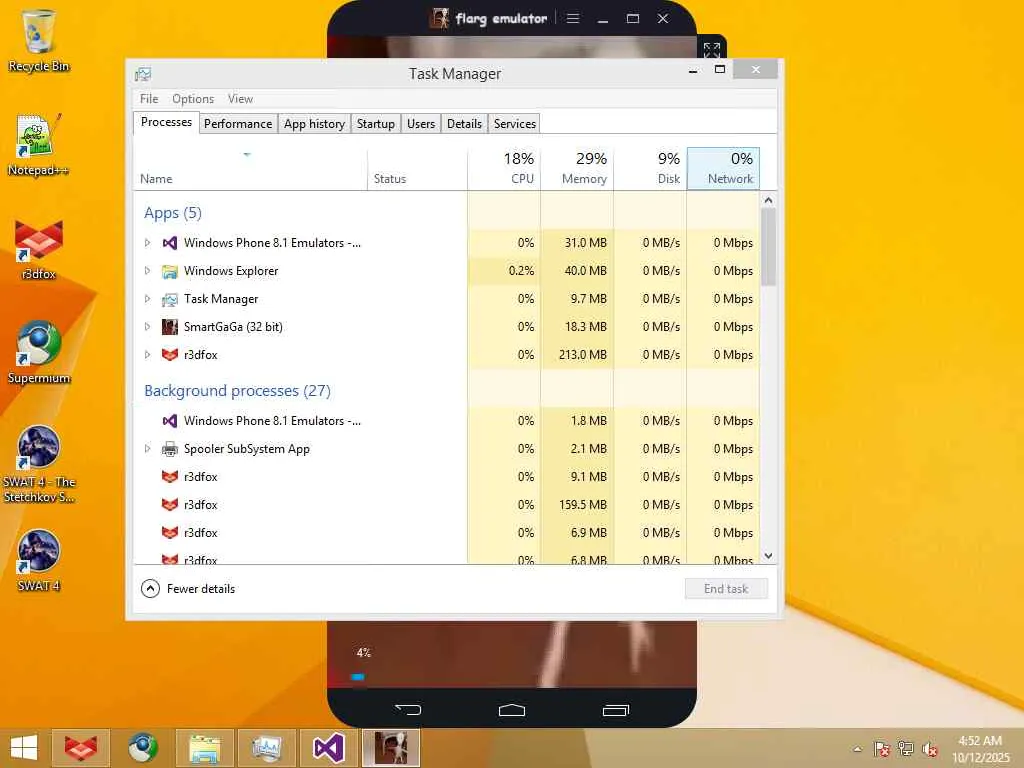1024x768 pixels.
Task: Select the r3dfox row using 9.1 MB
Action: tap(447, 477)
